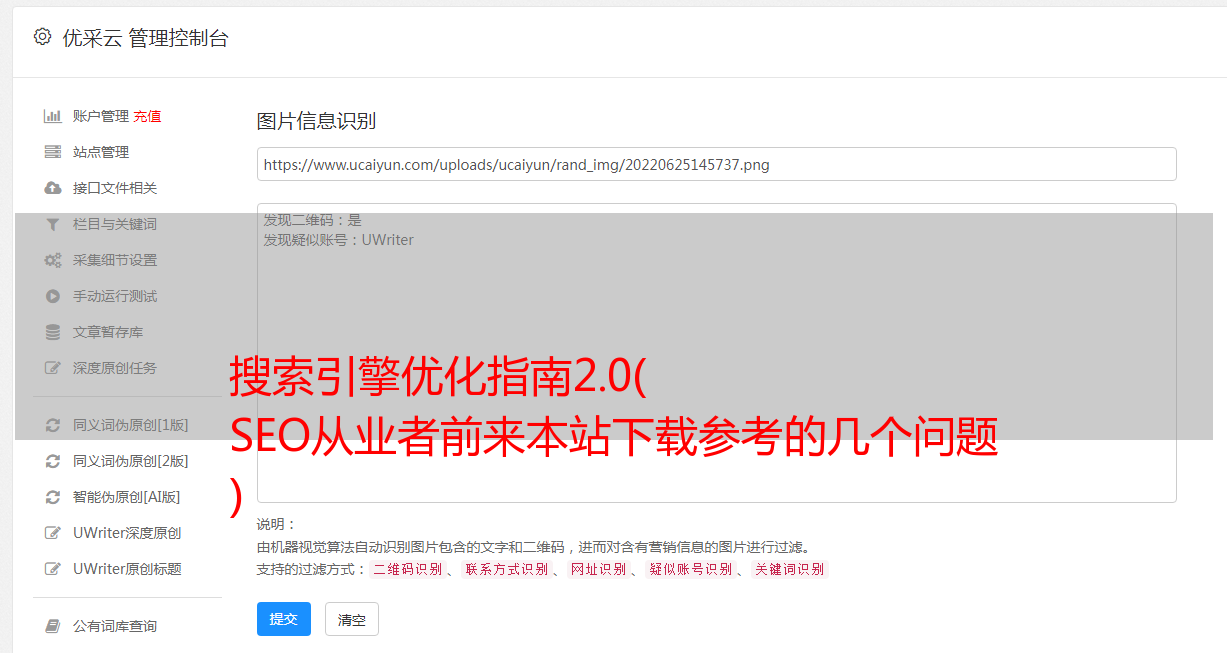The image size is (1227, 653).
Task: Click the refresh icon for 同义词伪原创[1版]
Action: (x=53, y=425)
